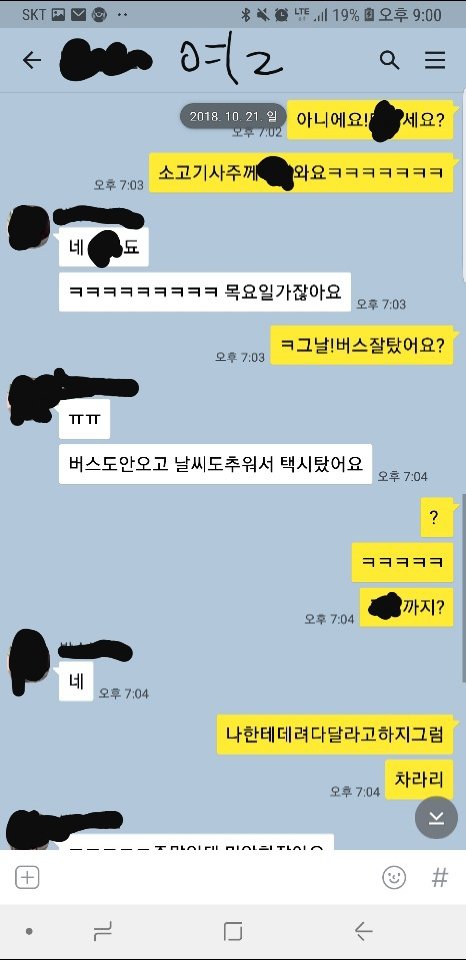This screenshot has width=466, height=960.
Task: Tap the plus attachment icon
Action: coord(27,877)
